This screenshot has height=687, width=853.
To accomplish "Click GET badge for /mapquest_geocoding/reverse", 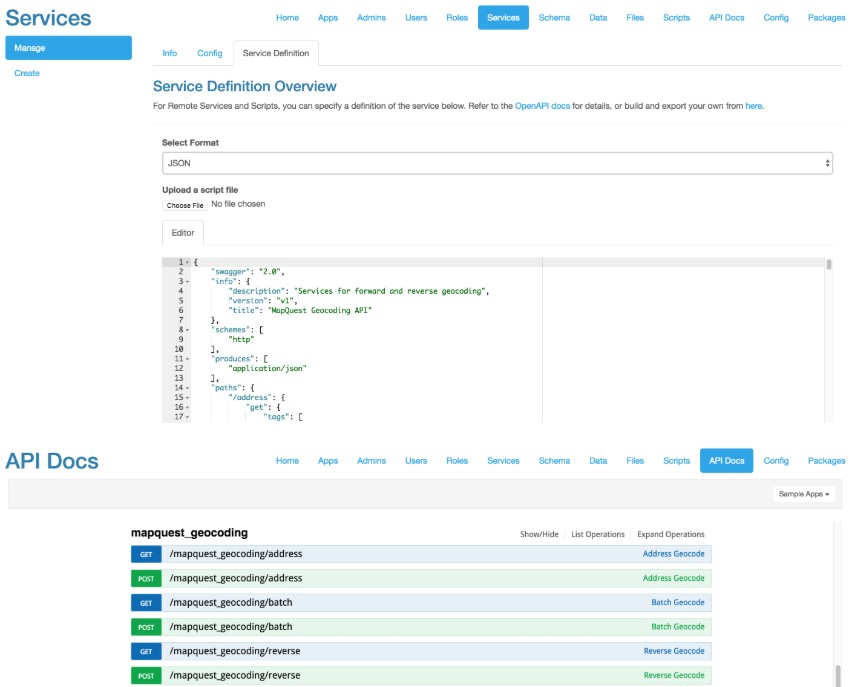I will [x=146, y=651].
